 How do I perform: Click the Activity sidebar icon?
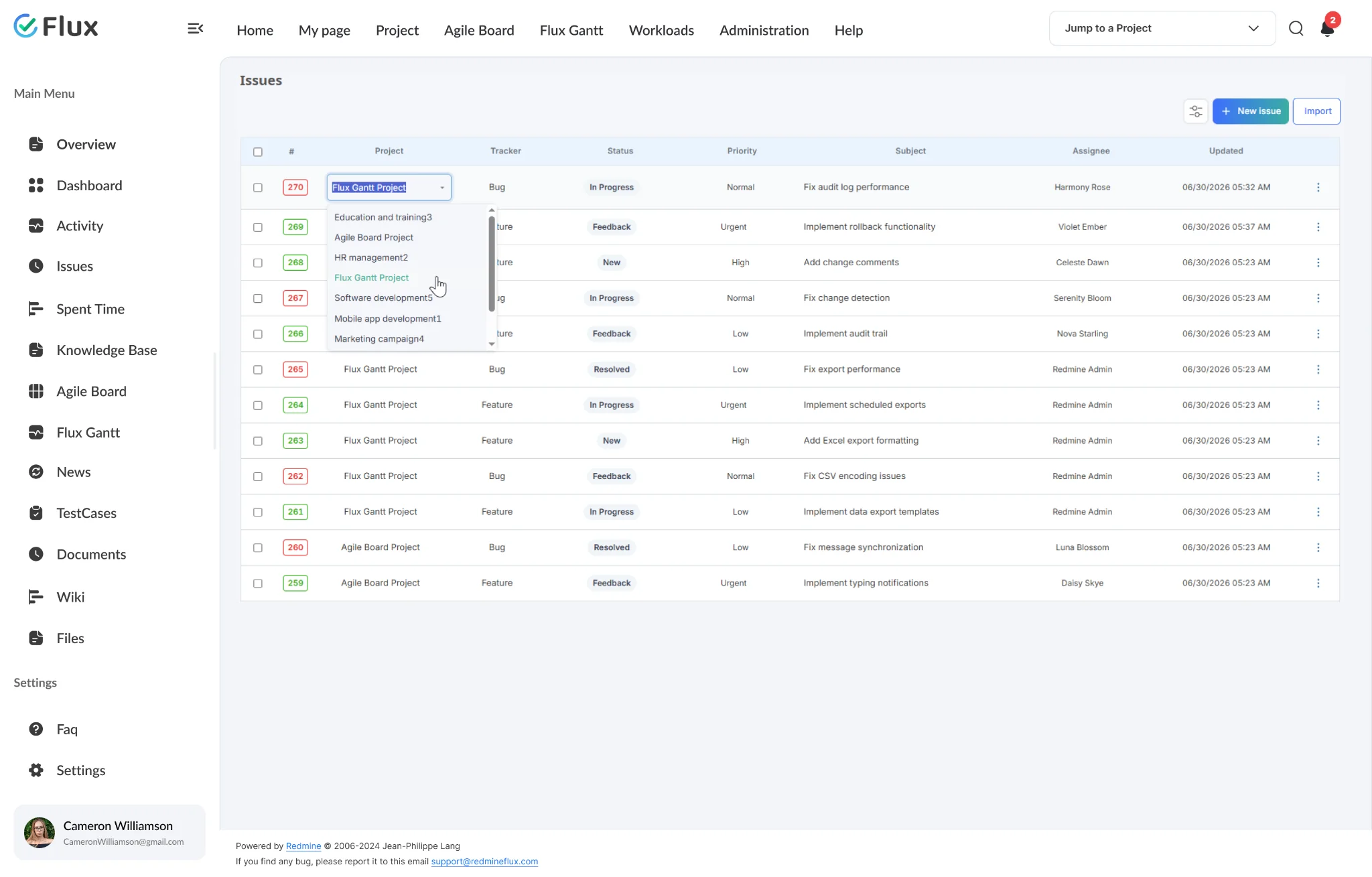36,226
